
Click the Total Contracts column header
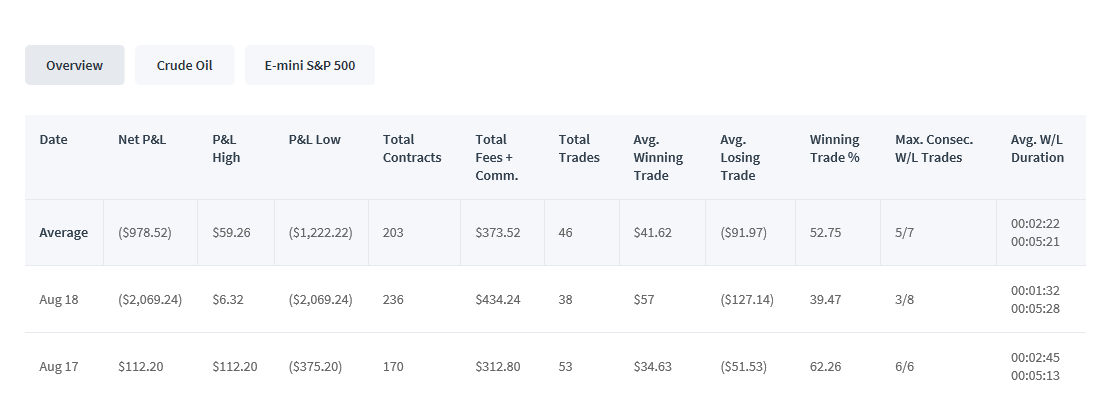coord(412,148)
